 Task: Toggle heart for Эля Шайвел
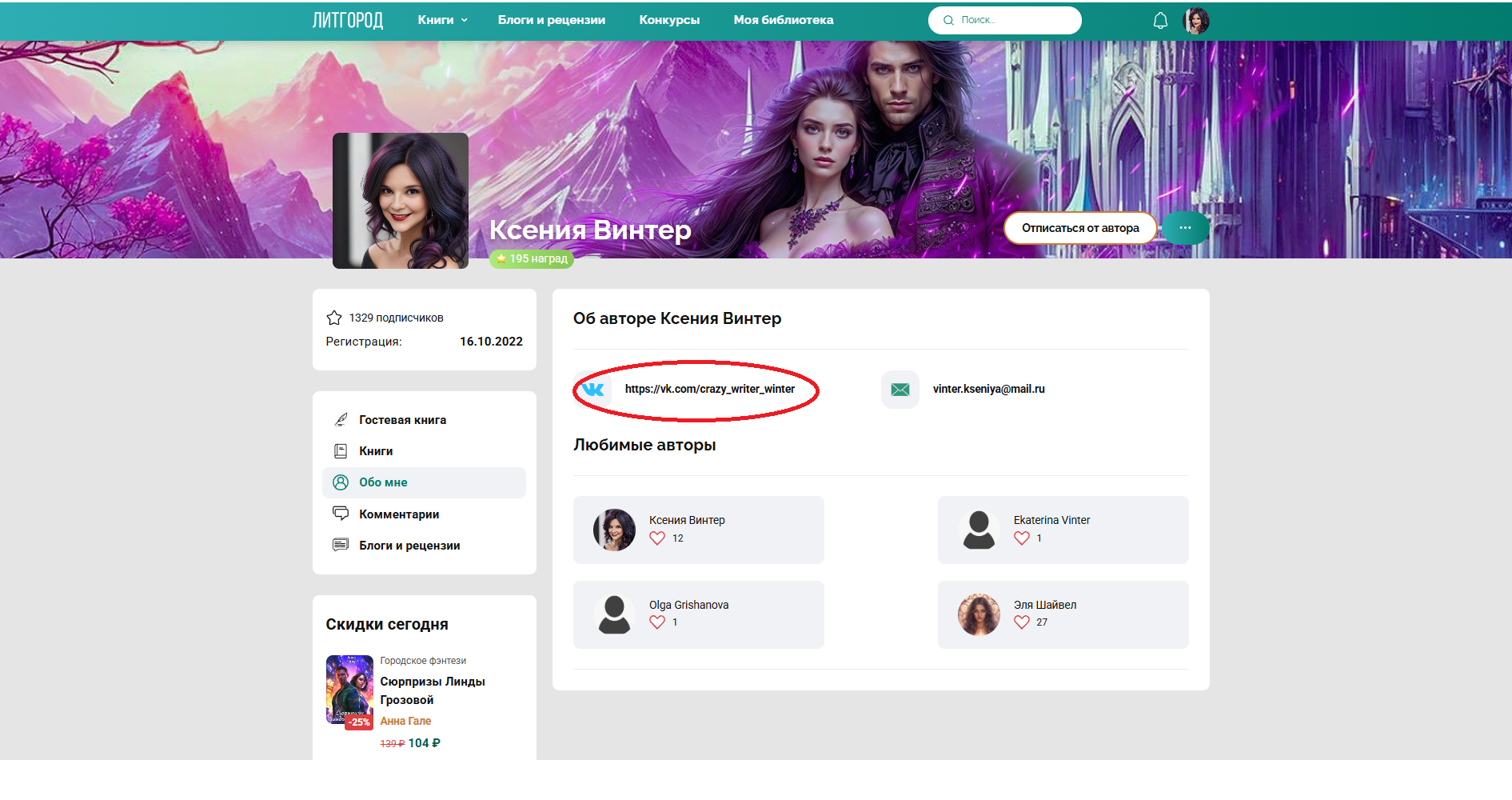1022,622
